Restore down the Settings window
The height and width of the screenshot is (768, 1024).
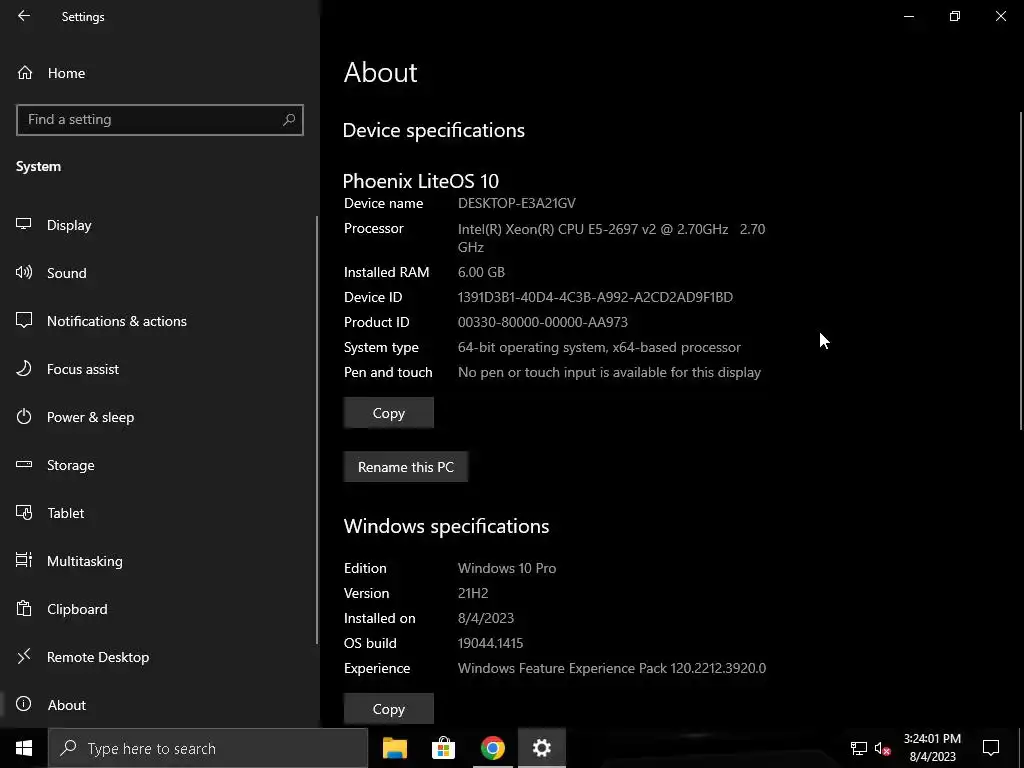[x=955, y=16]
